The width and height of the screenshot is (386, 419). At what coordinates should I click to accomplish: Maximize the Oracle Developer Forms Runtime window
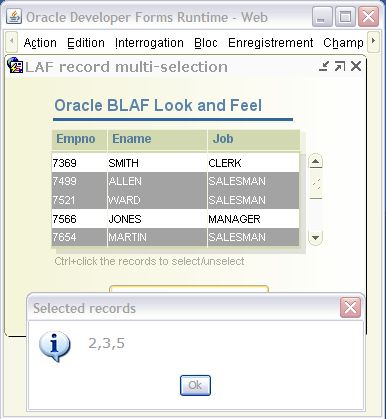345,16
